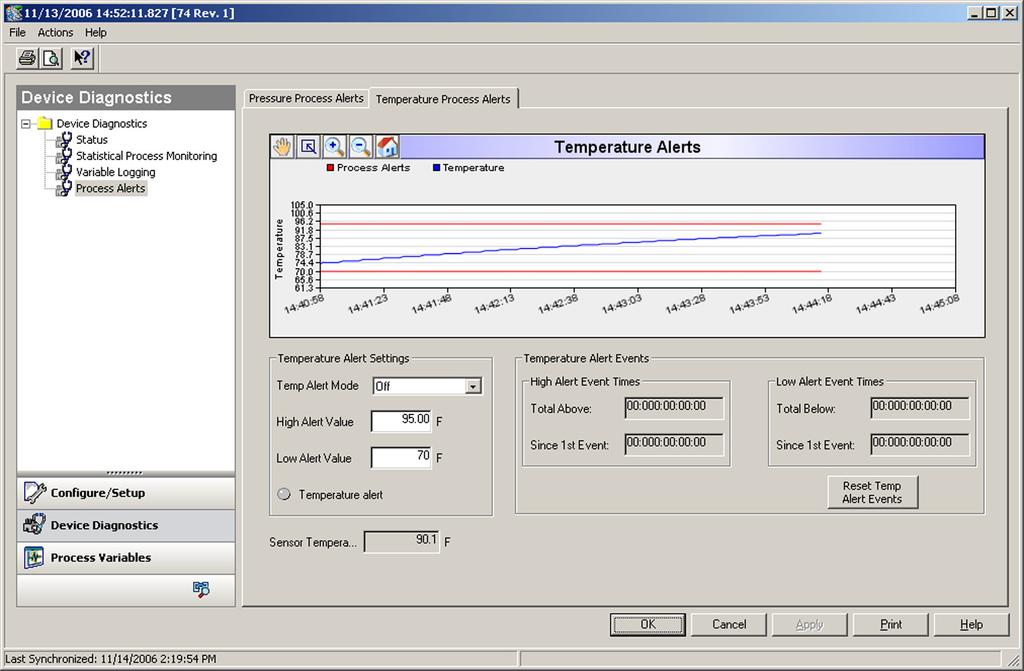Click the OK button
The height and width of the screenshot is (671, 1024).
(648, 625)
